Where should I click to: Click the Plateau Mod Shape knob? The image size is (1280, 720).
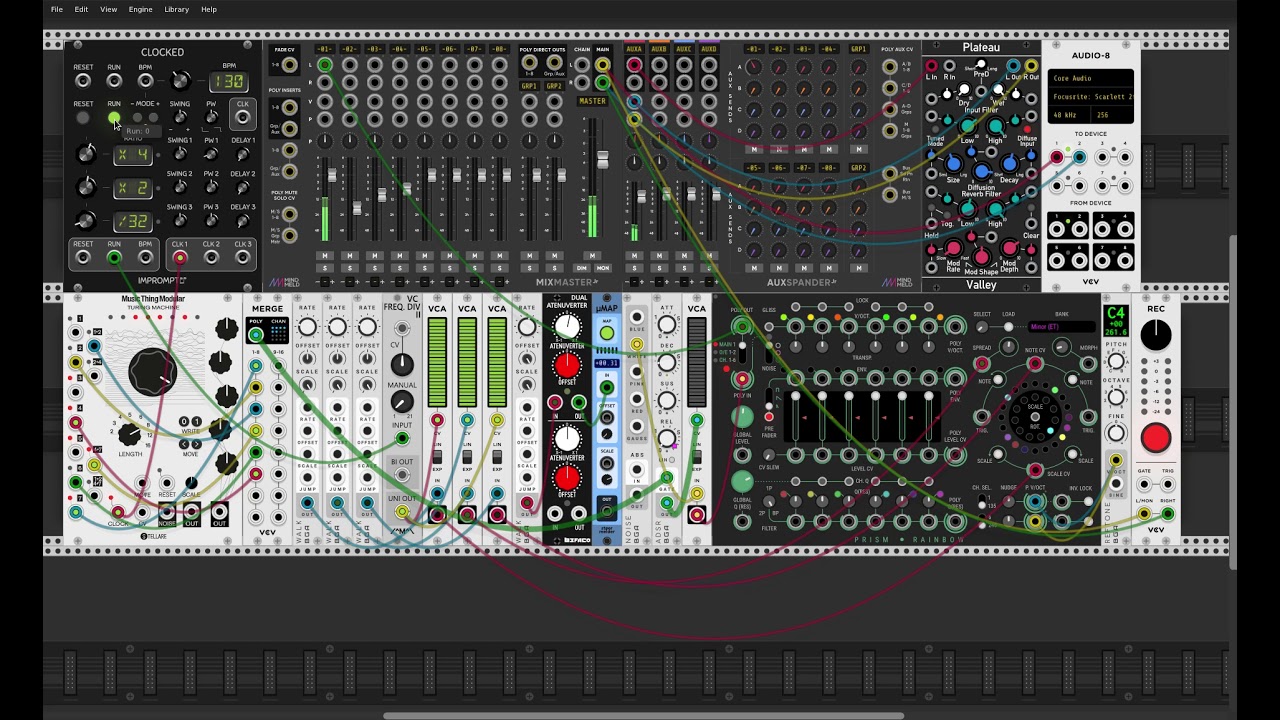(982, 257)
